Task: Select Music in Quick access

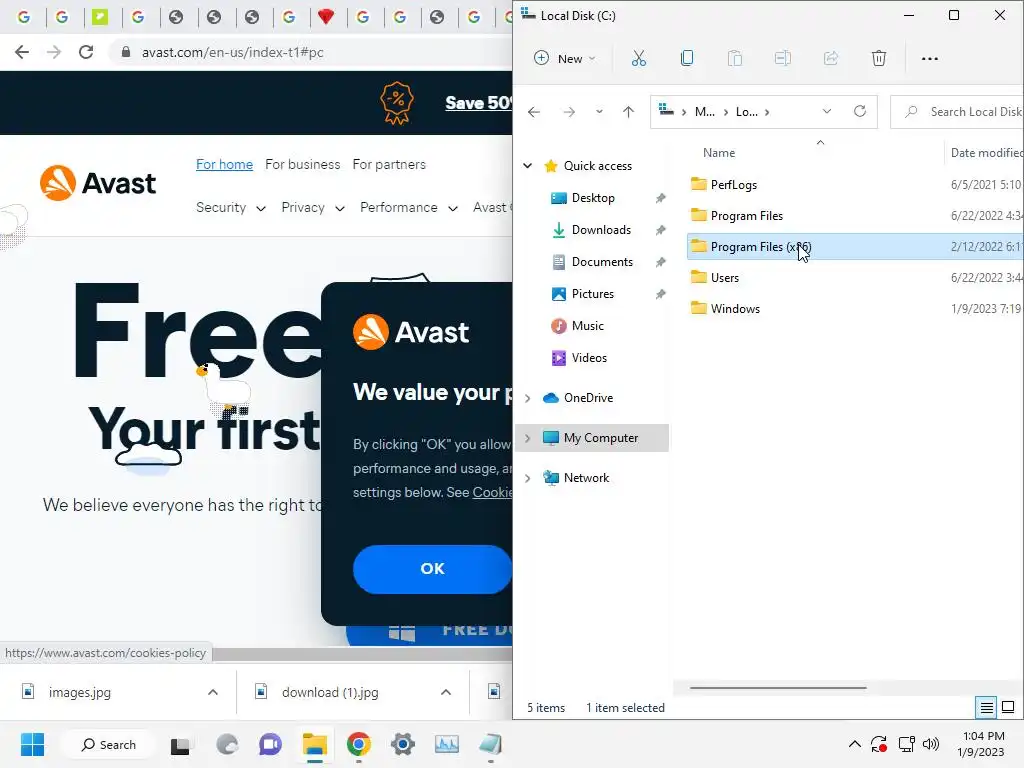Action: [x=588, y=326]
